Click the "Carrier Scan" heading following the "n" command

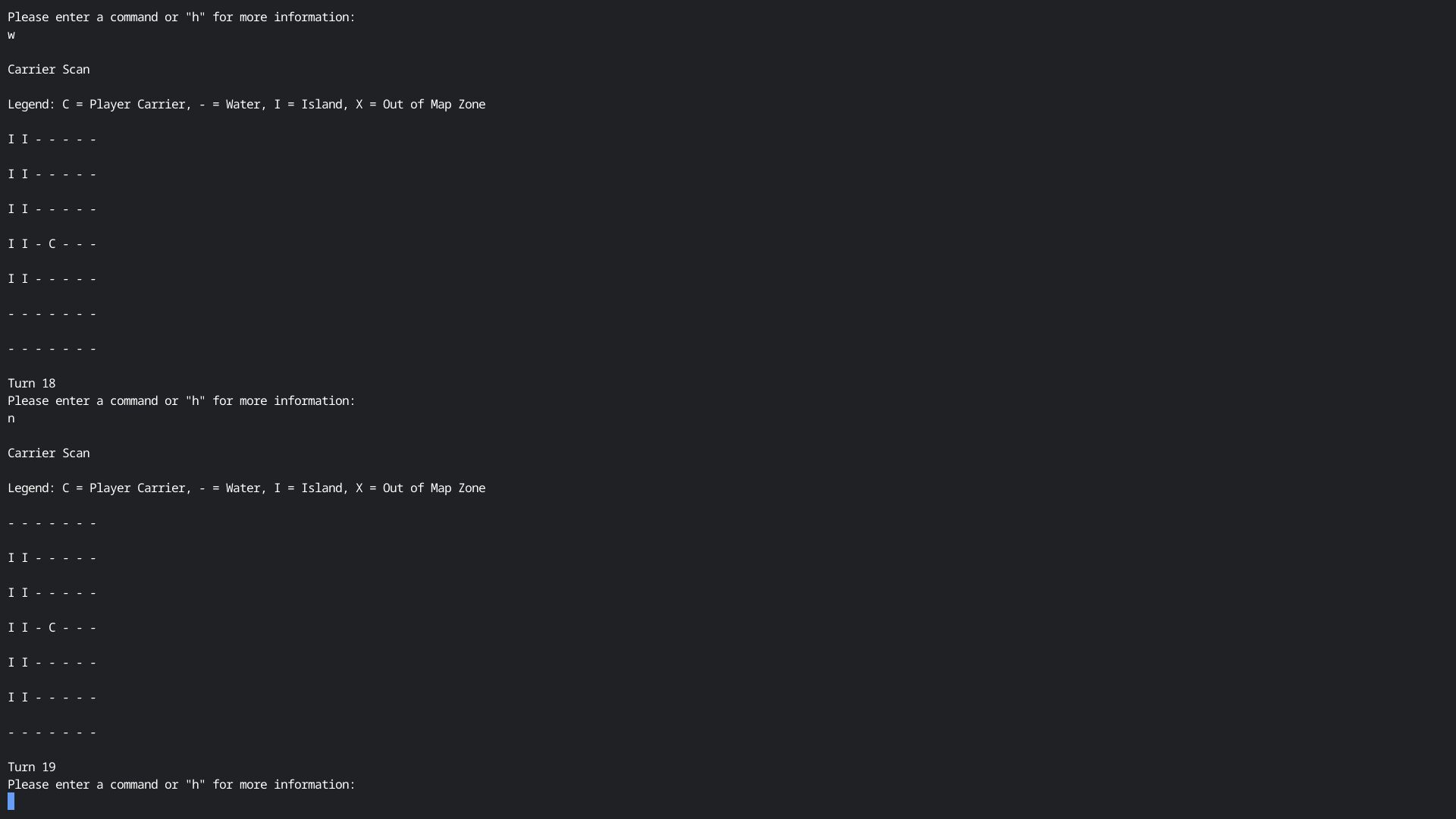[49, 453]
